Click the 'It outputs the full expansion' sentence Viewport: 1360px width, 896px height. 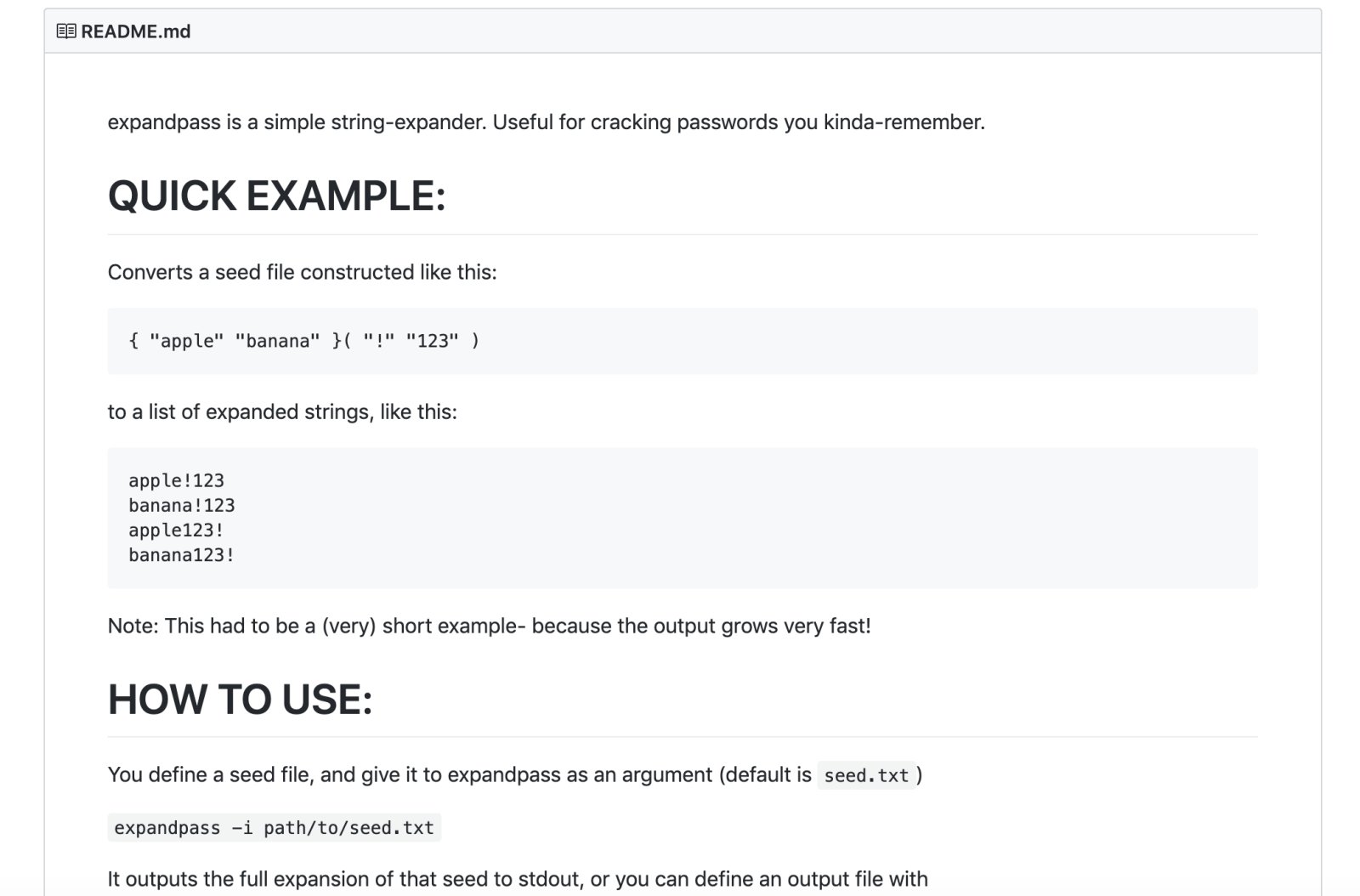pos(517,879)
